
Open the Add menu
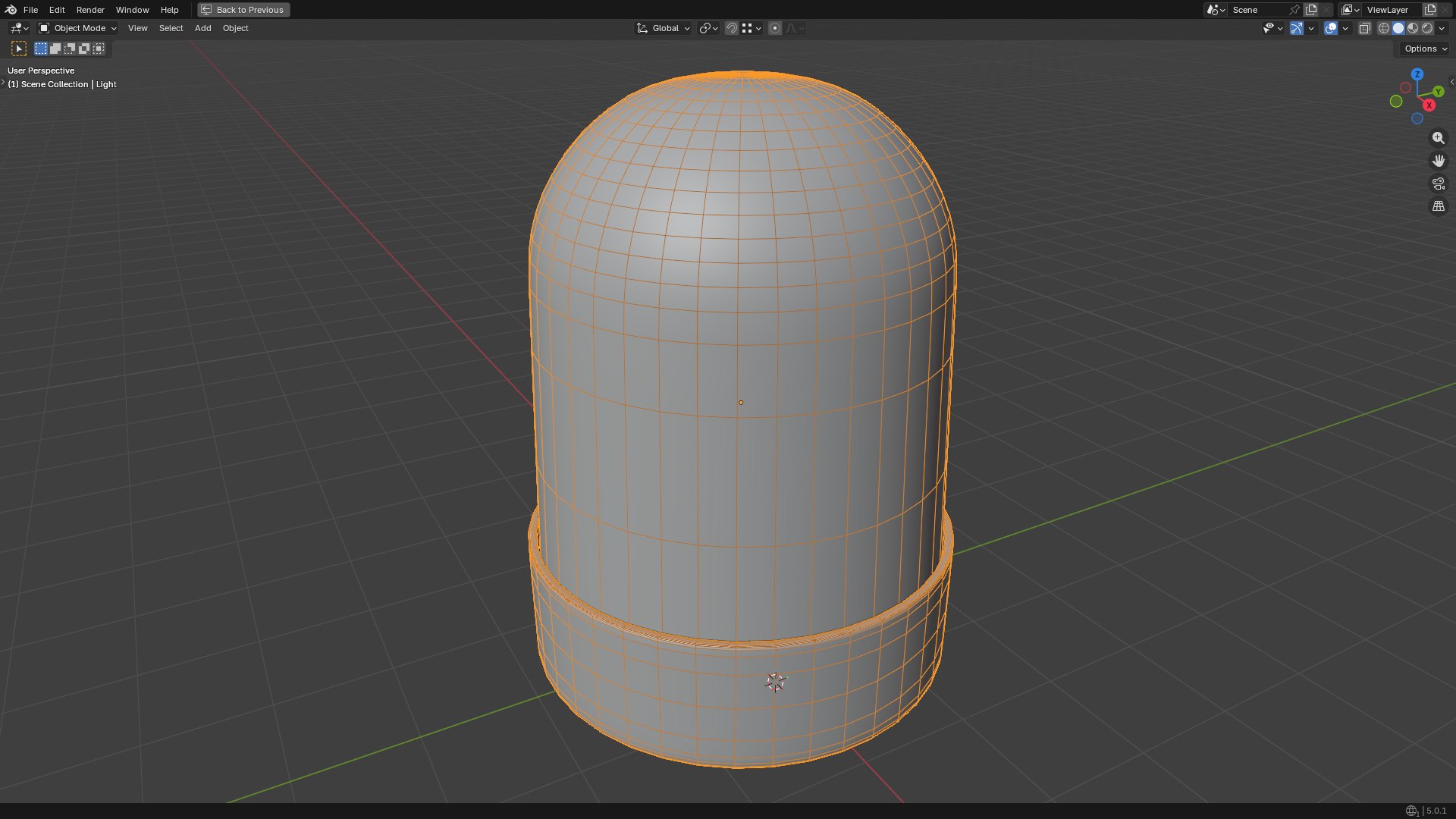pos(202,28)
